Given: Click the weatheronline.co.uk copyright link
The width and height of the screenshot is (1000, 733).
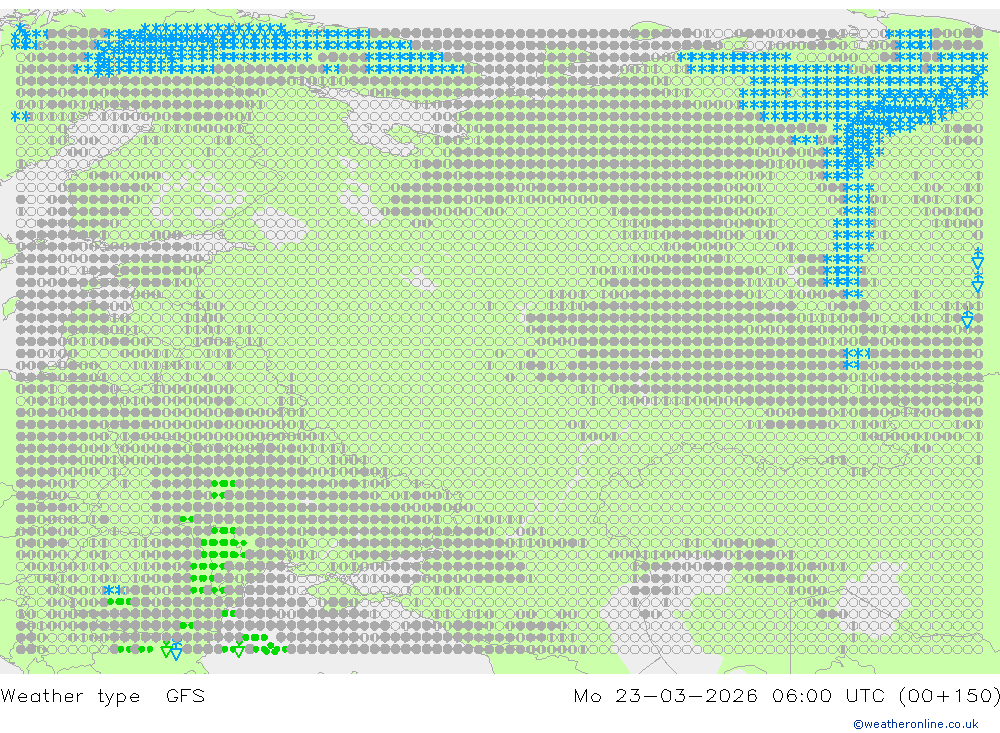Looking at the screenshot, I should pos(916,724).
